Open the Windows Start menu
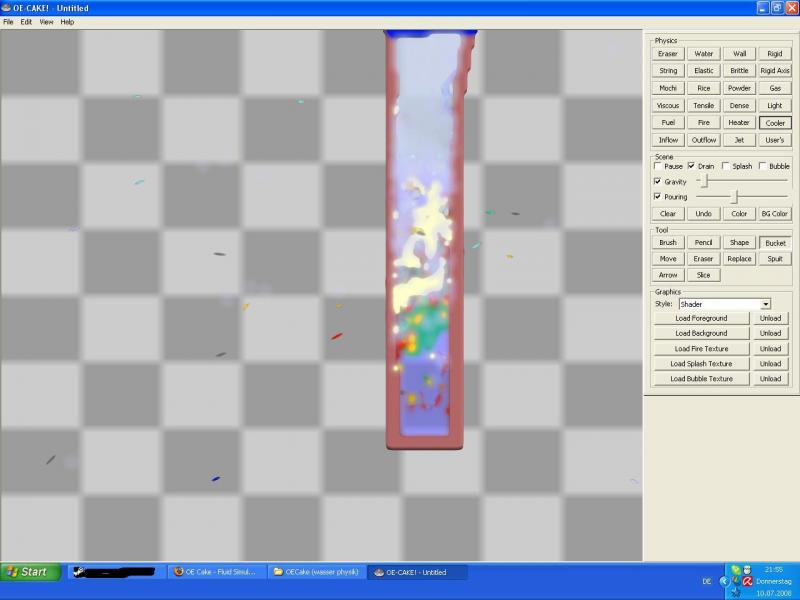 28,572
